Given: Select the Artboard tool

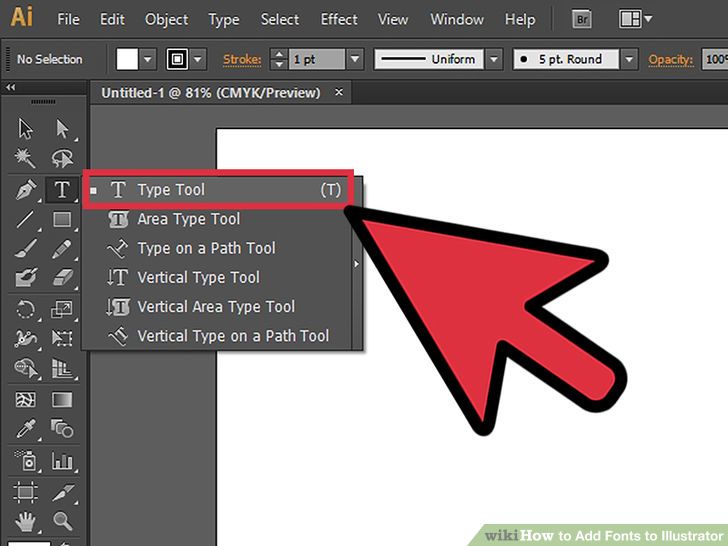Looking at the screenshot, I should (26, 492).
